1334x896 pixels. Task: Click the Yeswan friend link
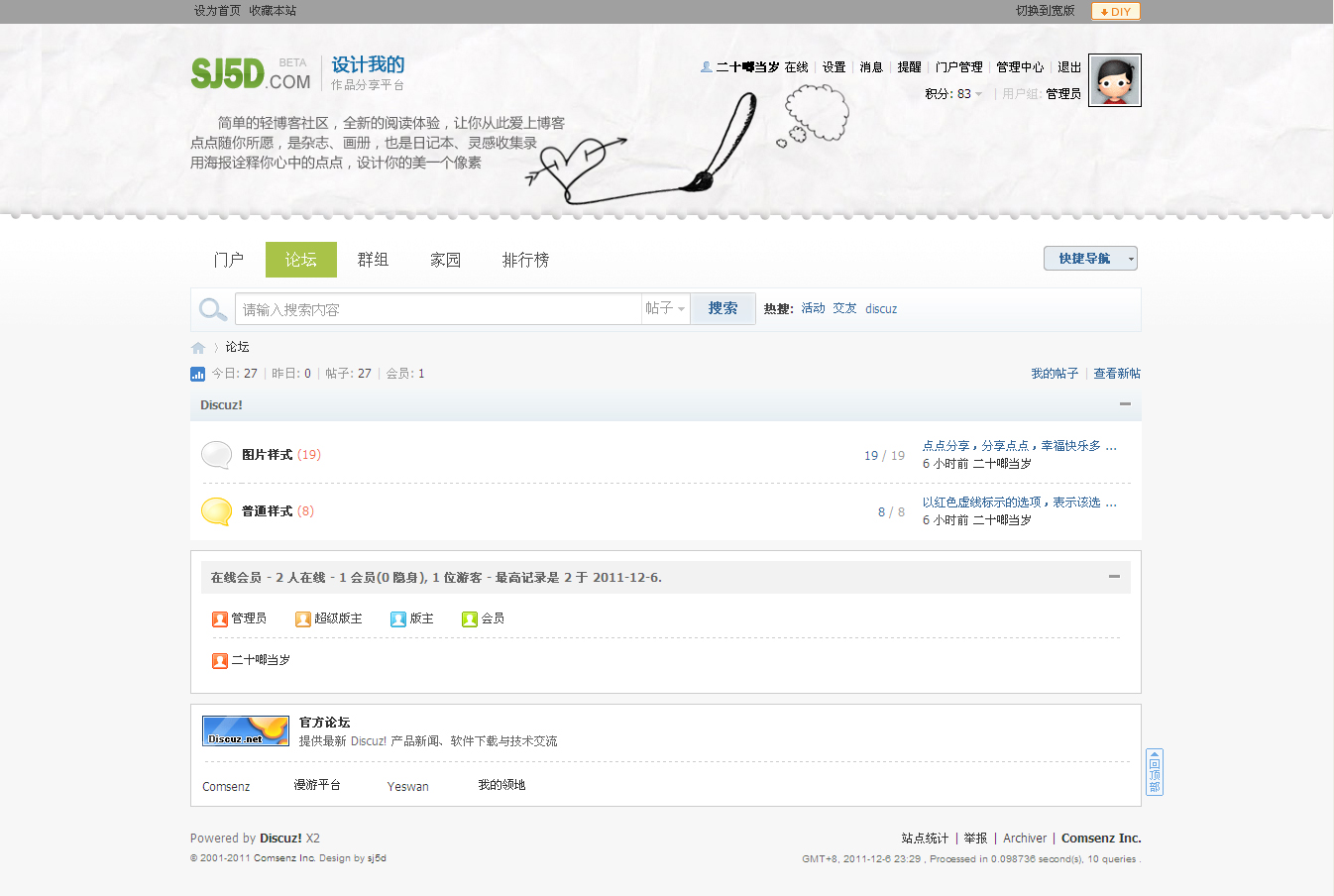(x=408, y=787)
